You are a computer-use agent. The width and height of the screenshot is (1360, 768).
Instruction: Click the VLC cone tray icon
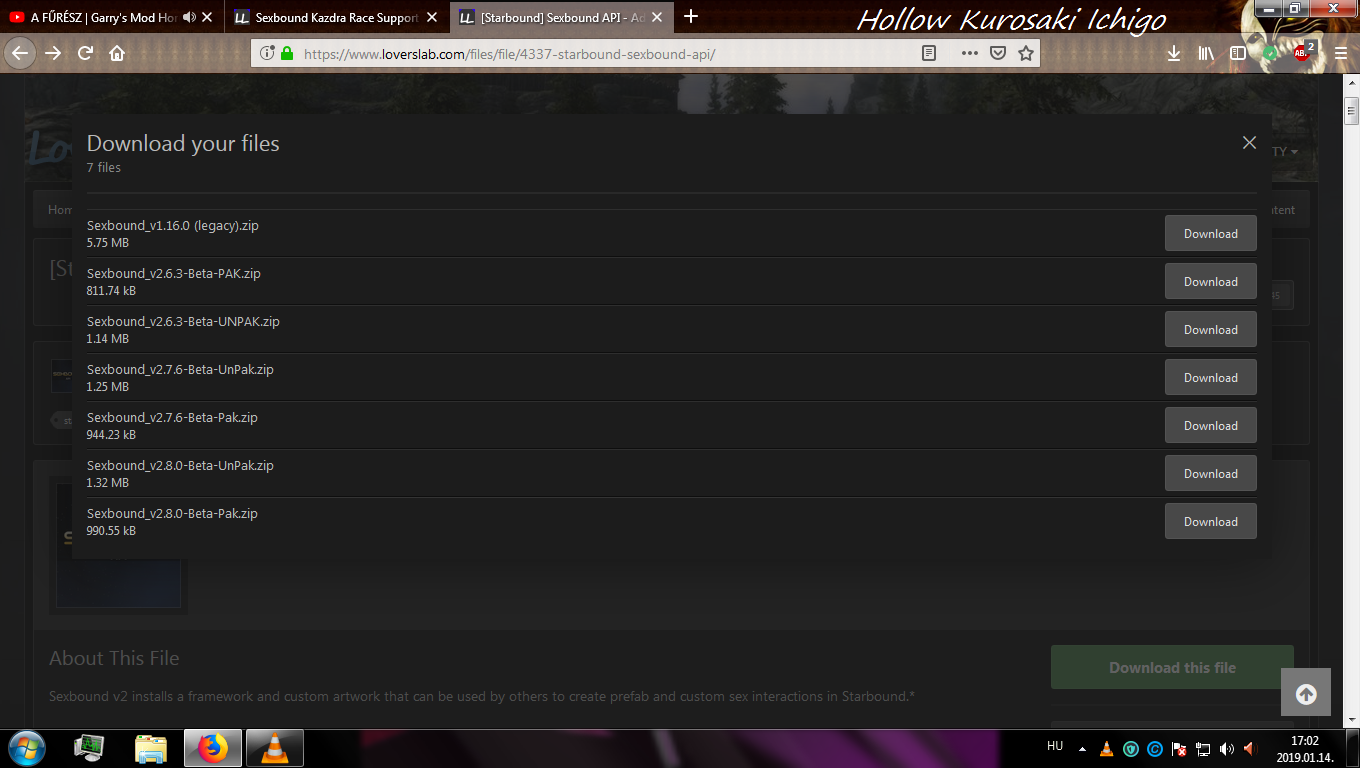point(1107,748)
